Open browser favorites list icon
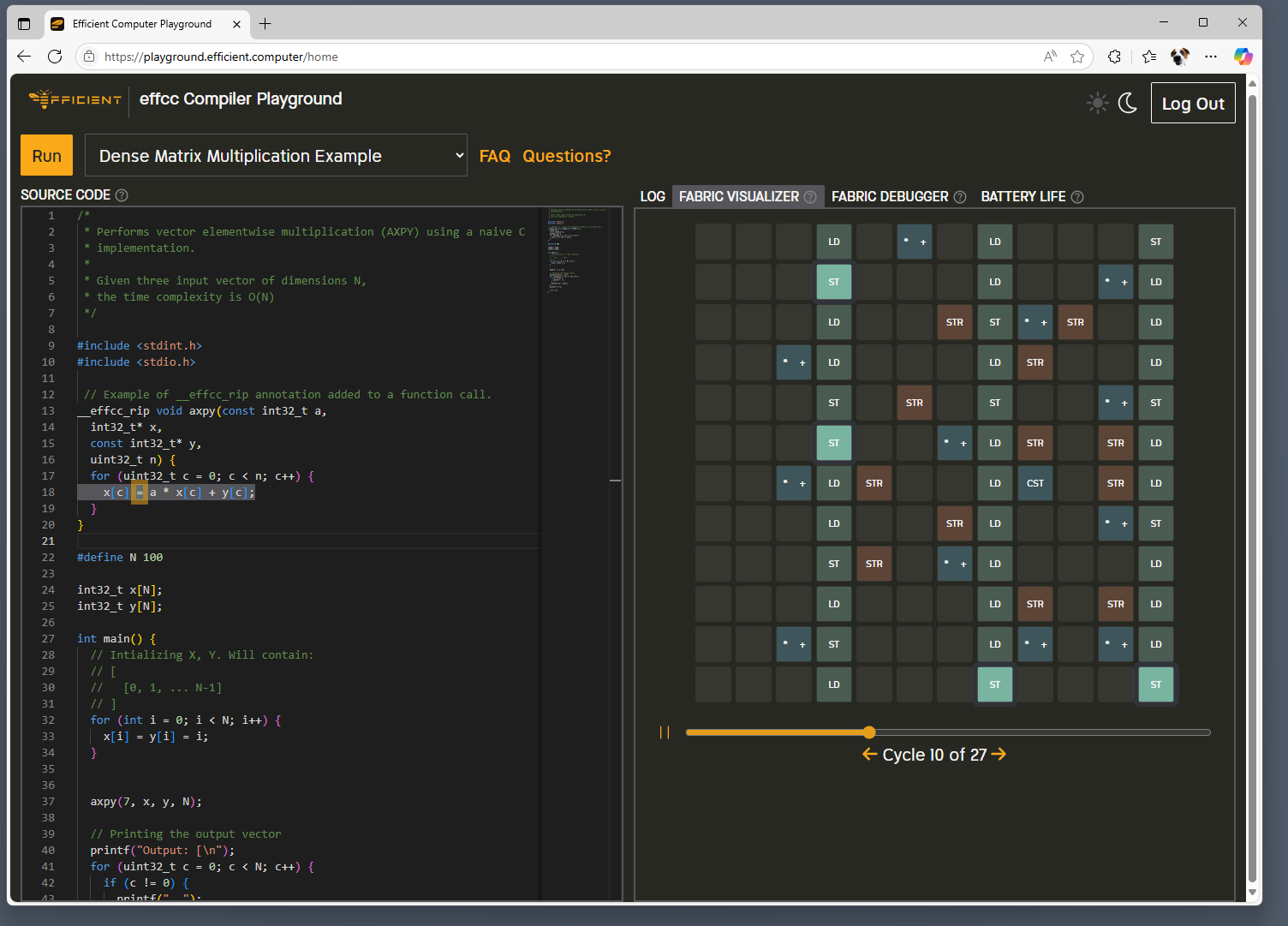 pyautogui.click(x=1148, y=57)
